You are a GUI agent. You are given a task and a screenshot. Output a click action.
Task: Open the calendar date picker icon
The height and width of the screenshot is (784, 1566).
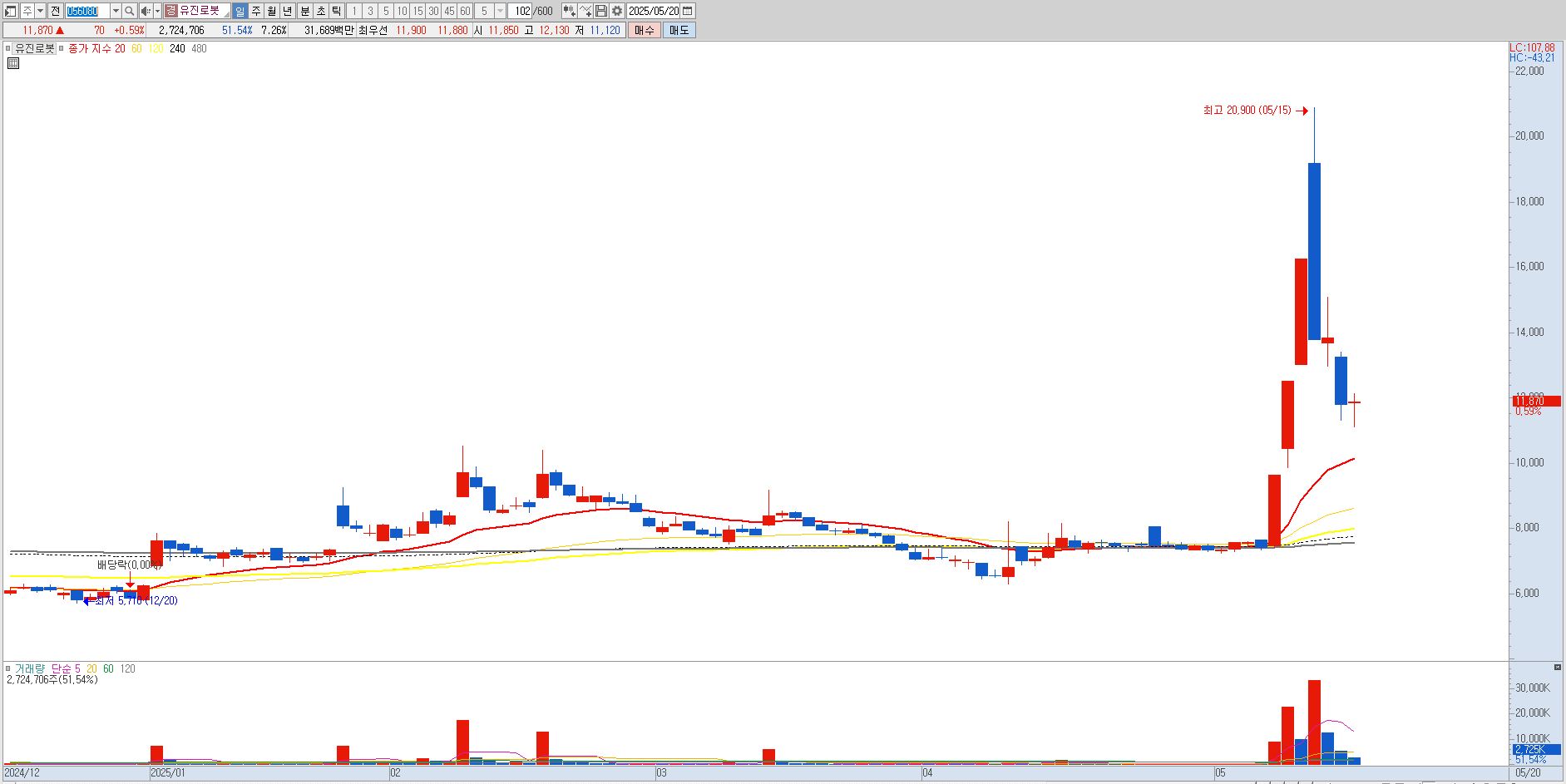[x=688, y=11]
